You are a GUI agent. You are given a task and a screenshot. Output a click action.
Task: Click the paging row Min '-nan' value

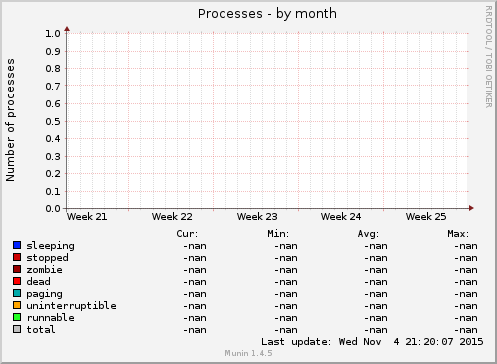pos(286,294)
